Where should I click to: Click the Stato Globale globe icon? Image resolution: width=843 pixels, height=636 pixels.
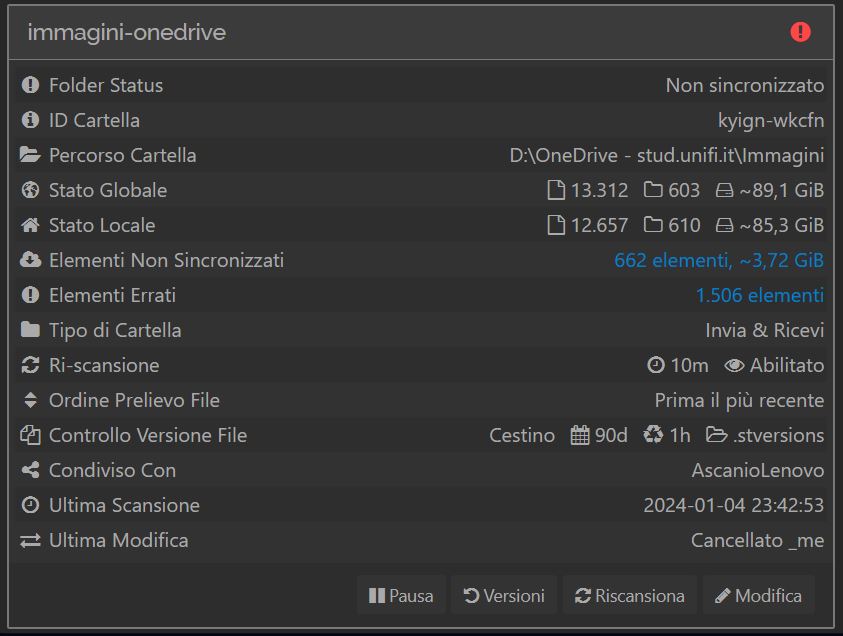30,190
